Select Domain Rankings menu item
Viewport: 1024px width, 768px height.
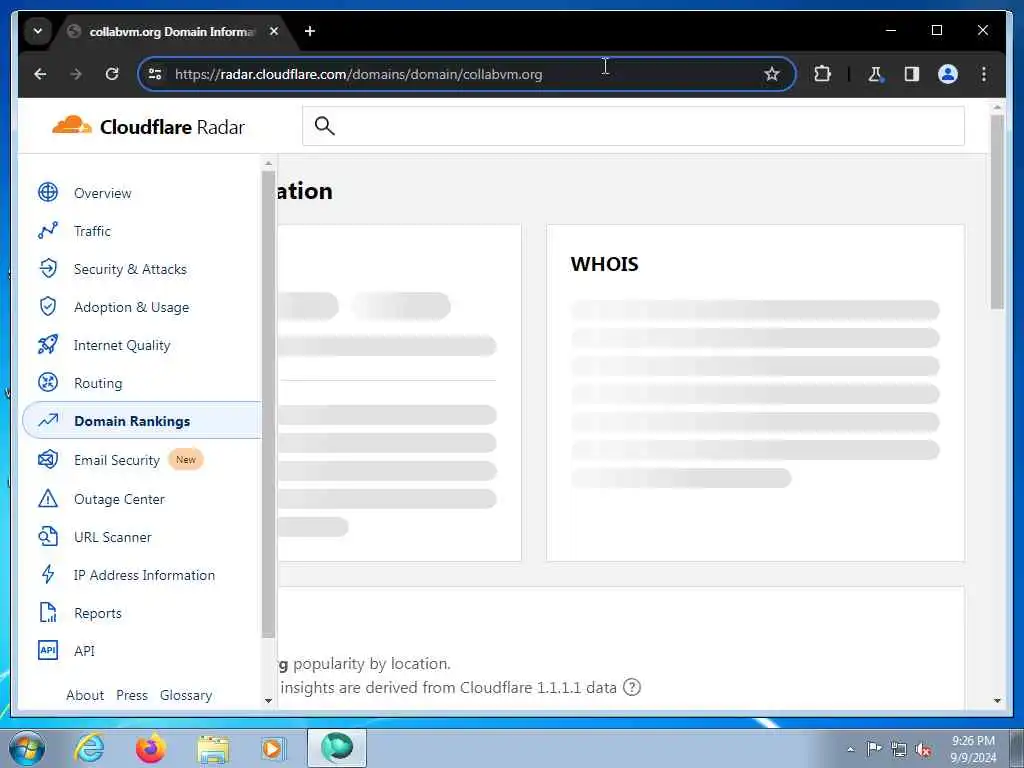[142, 421]
